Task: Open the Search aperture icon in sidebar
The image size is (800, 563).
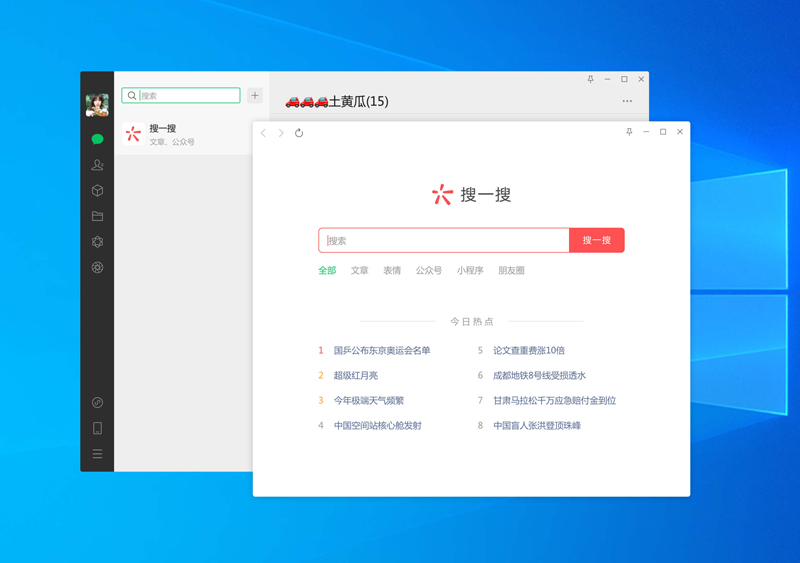Action: pyautogui.click(x=97, y=267)
